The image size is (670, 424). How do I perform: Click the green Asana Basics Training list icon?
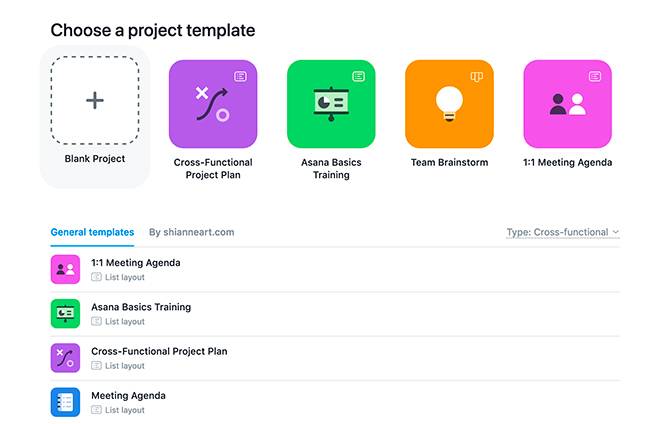pyautogui.click(x=65, y=313)
